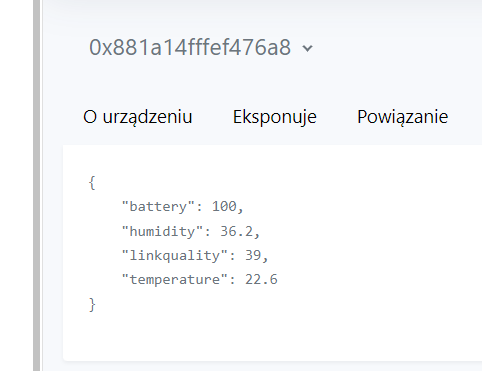Click the battery value 100
The height and width of the screenshot is (371, 482).
point(224,206)
